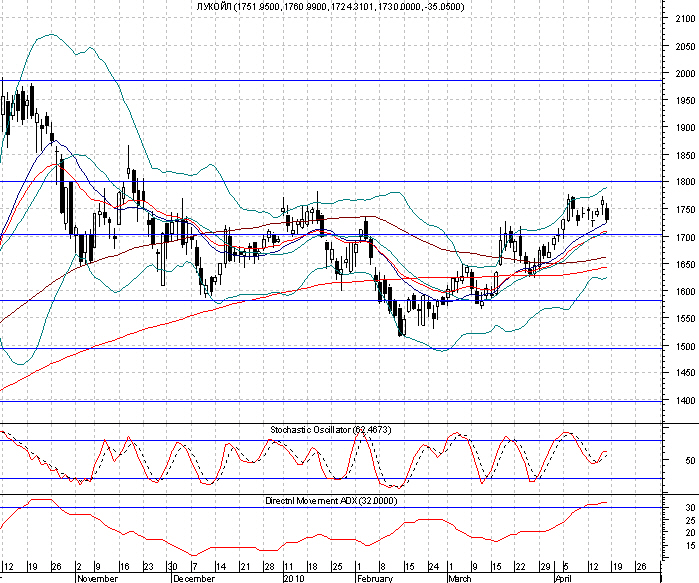Click date label 28 on time axis
This screenshot has height=583, width=699.
[269, 567]
